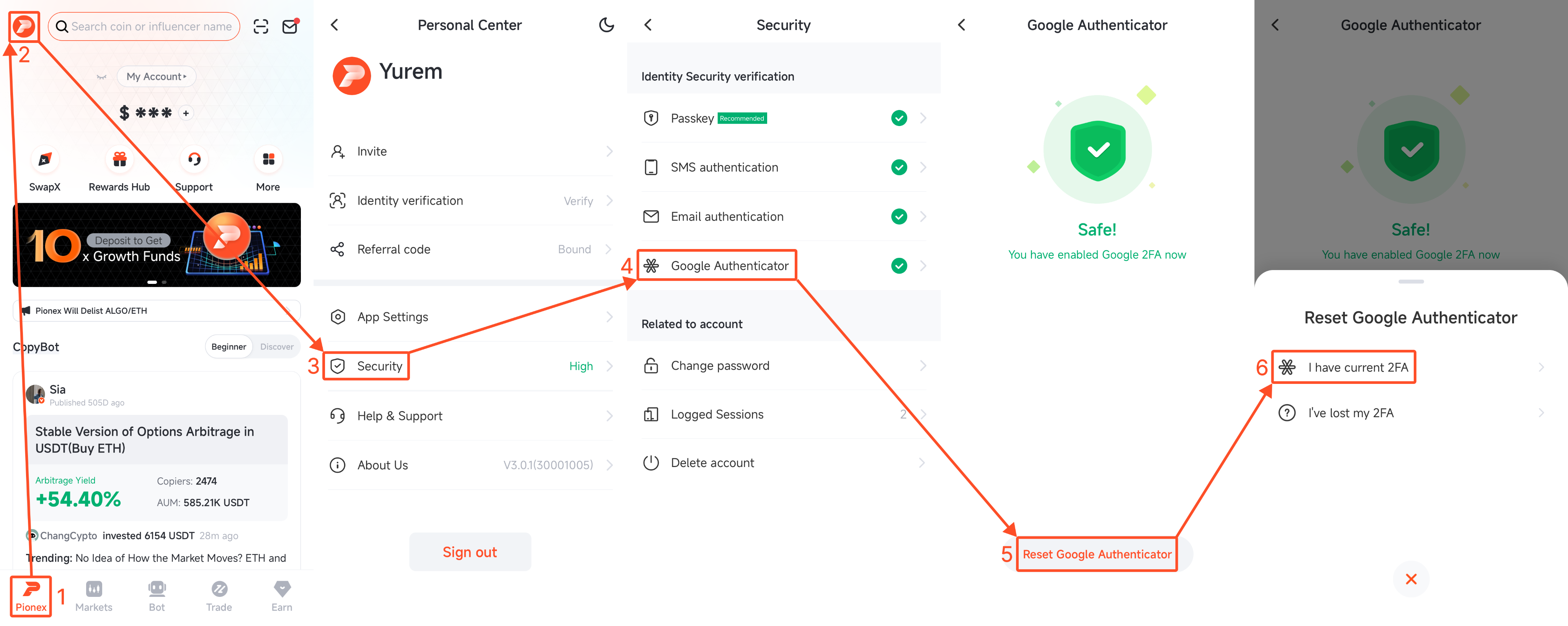The image size is (1568, 626).
Task: Switch to the Bot bottom tab
Action: tap(157, 596)
